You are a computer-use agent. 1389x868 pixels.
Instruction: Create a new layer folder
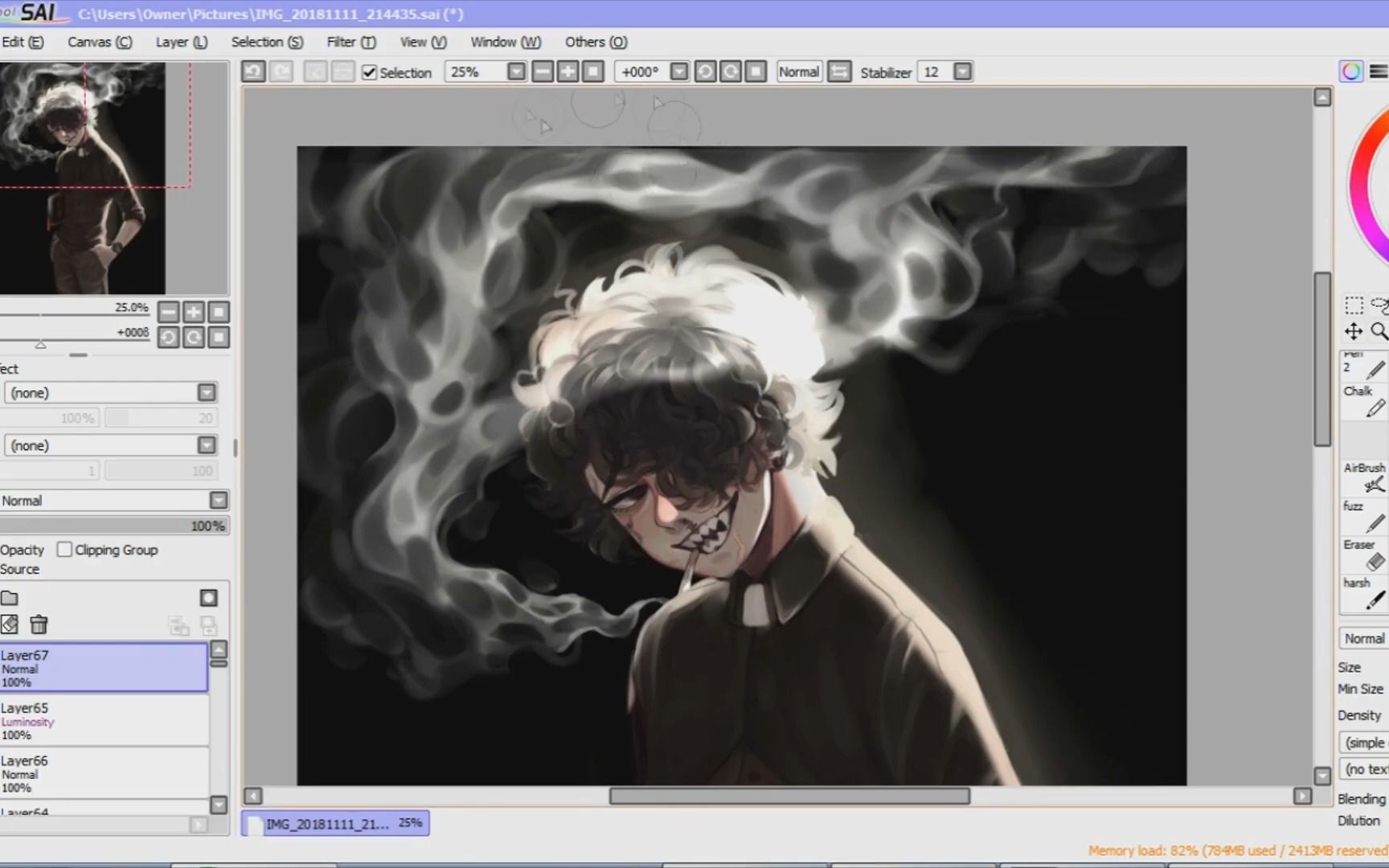point(10,598)
